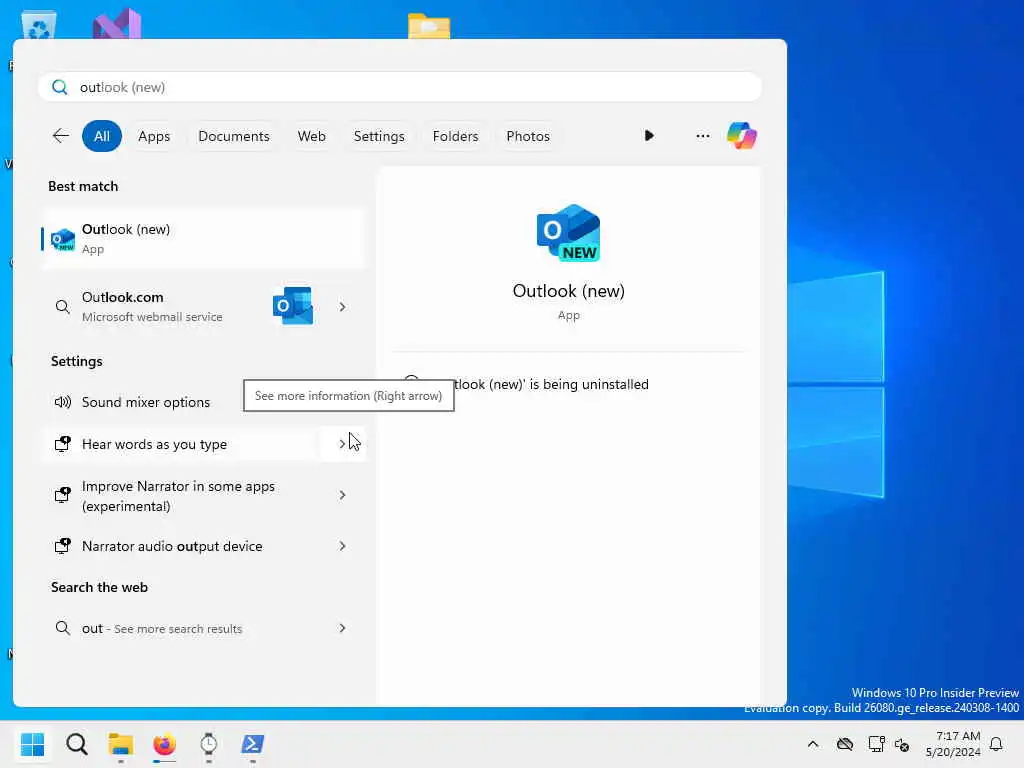Switch to the Web filter tab

[312, 136]
